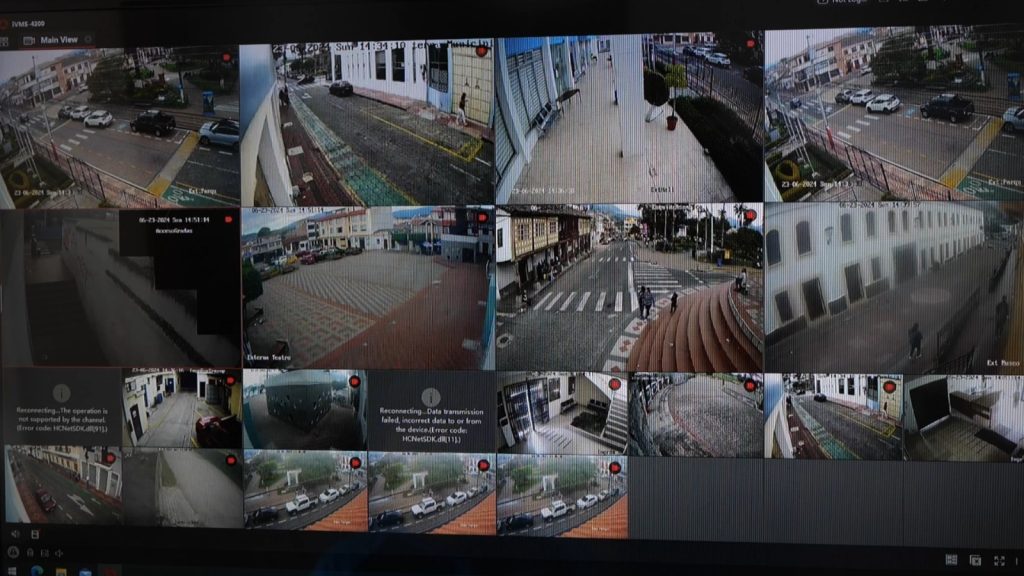Viewport: 1024px width, 576px height.
Task: Click the camera icon beside Main View
Action: (x=29, y=40)
